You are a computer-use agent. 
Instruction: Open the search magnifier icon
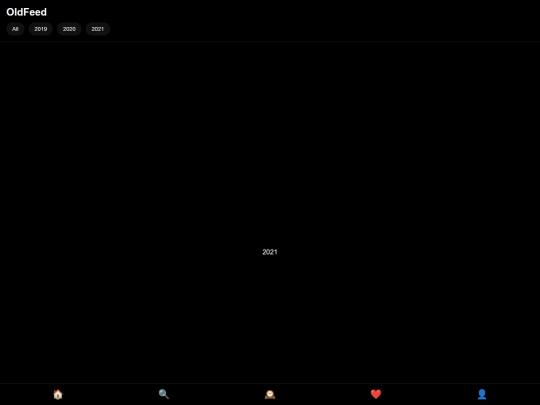click(x=164, y=394)
